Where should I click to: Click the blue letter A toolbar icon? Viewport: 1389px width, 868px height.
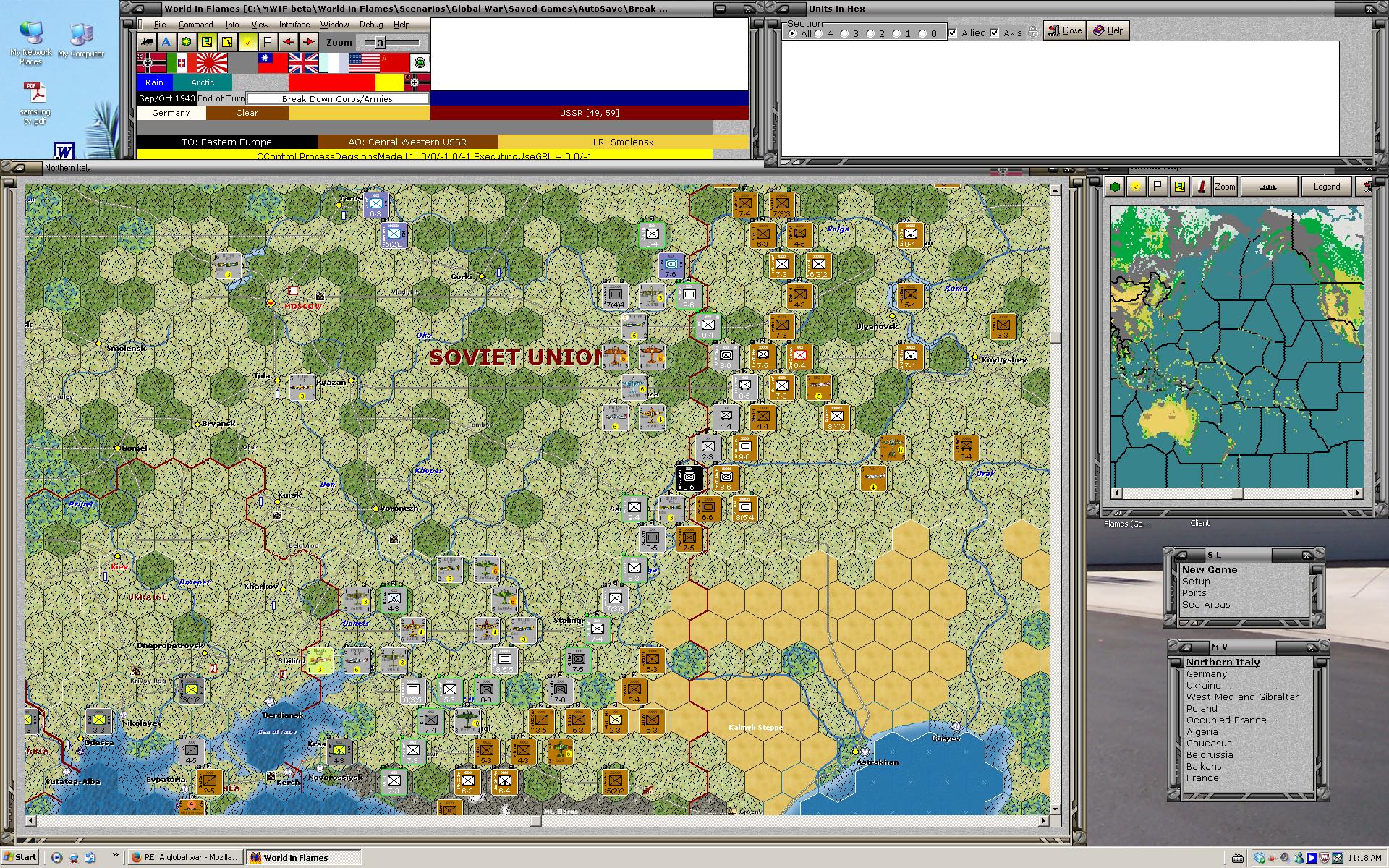tap(166, 42)
